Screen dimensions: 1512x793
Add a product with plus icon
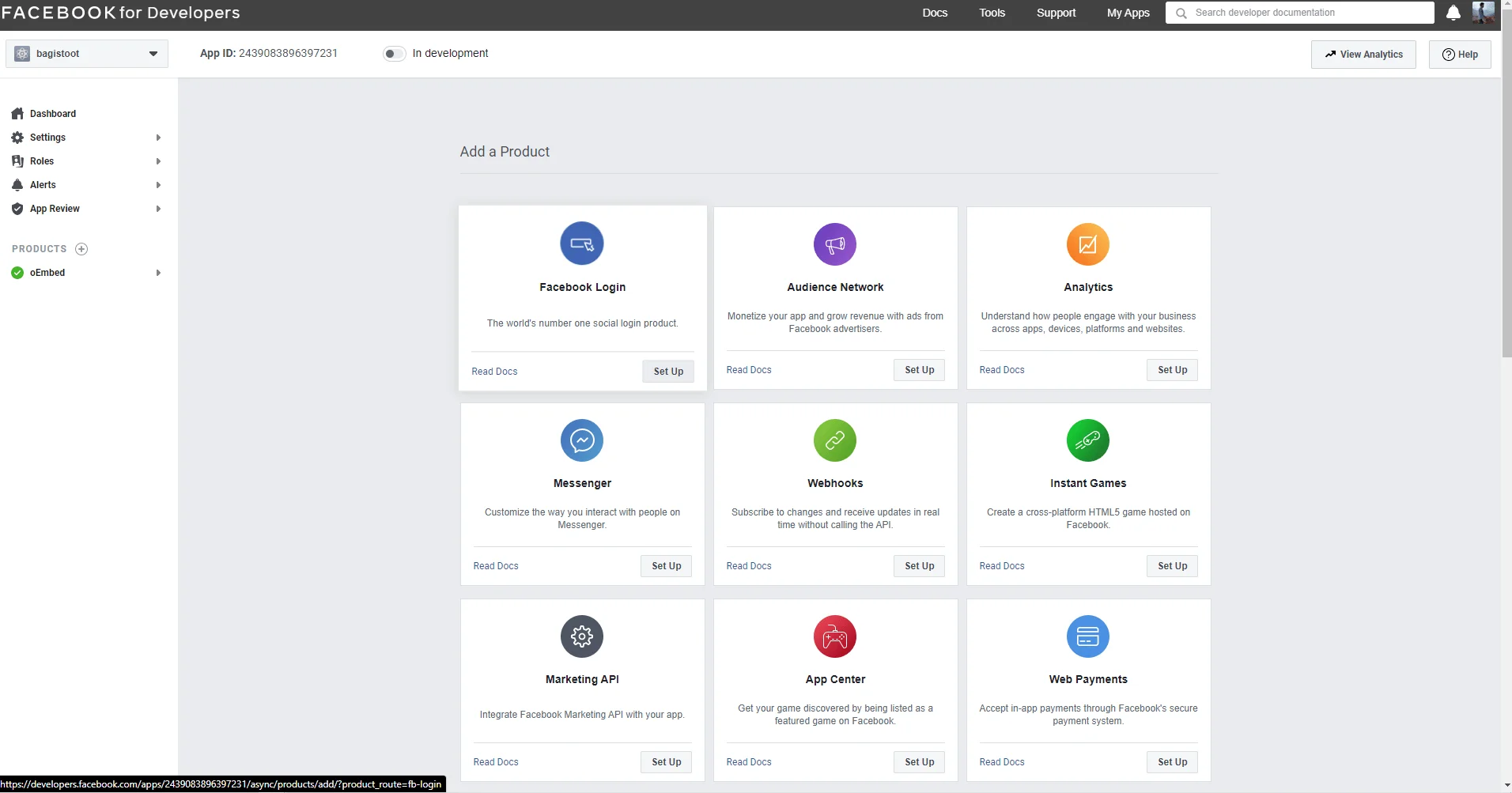click(x=81, y=249)
